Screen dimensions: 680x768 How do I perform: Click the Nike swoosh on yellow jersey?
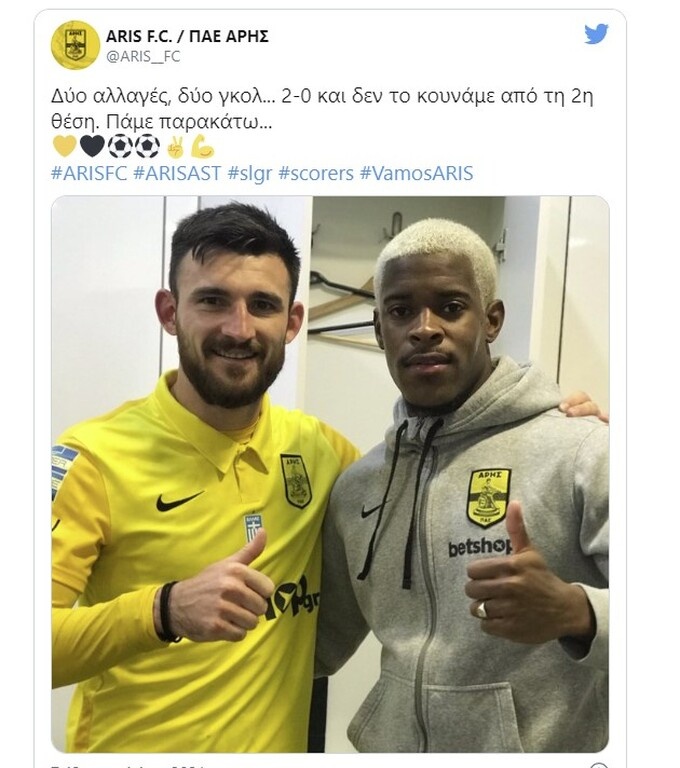pyautogui.click(x=179, y=501)
